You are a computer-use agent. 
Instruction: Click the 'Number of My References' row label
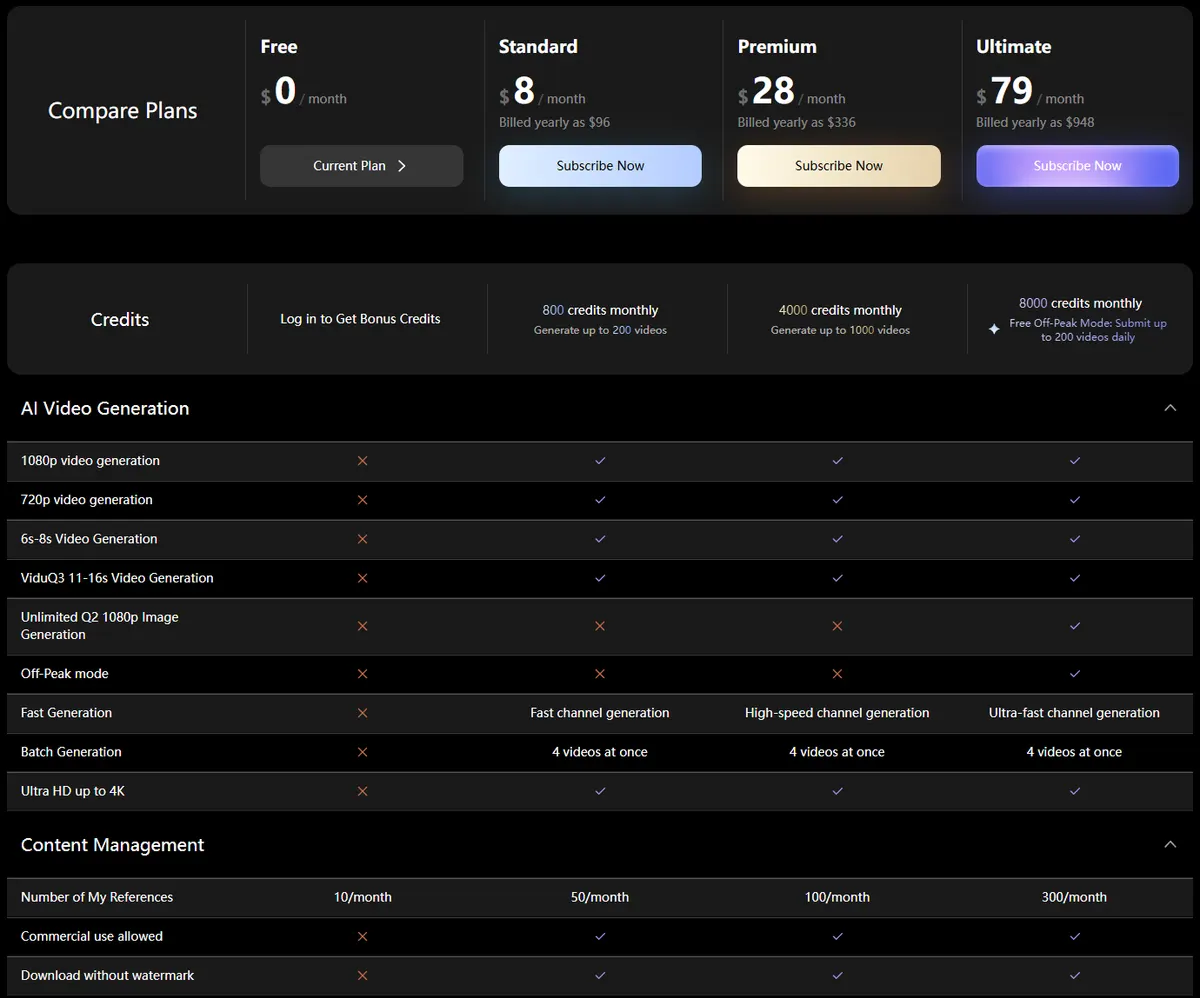[x=97, y=897]
